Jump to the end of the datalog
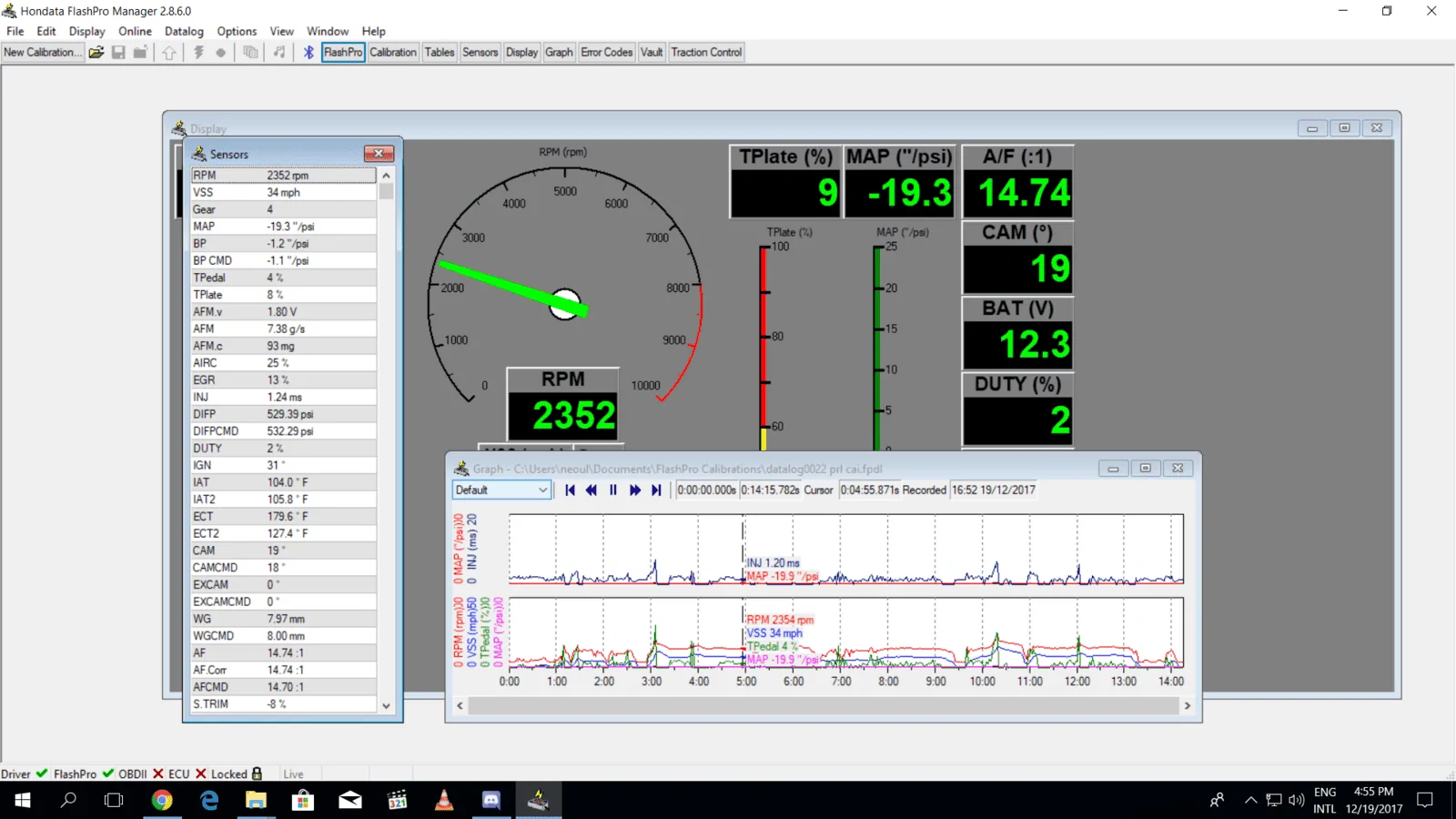Viewport: 1456px width, 819px height. [x=656, y=490]
